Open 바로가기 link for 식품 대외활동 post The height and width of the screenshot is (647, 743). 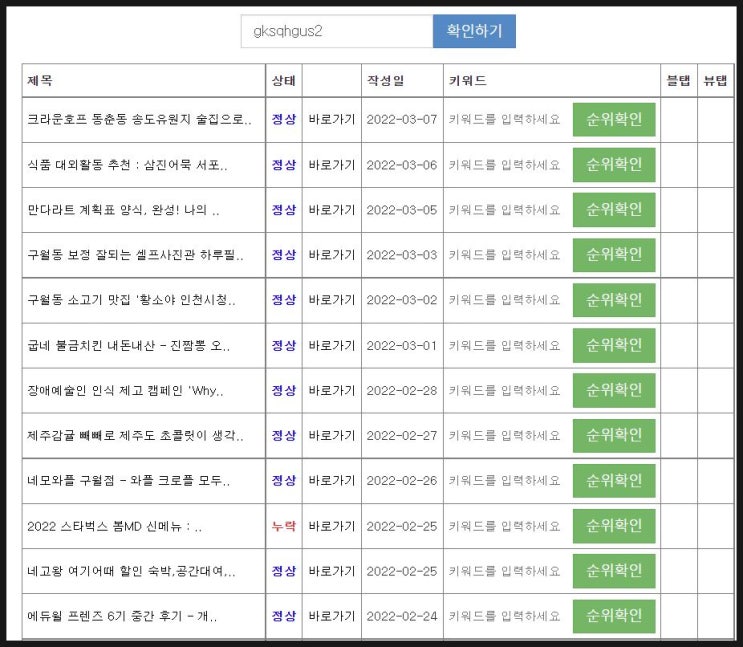pyautogui.click(x=332, y=165)
